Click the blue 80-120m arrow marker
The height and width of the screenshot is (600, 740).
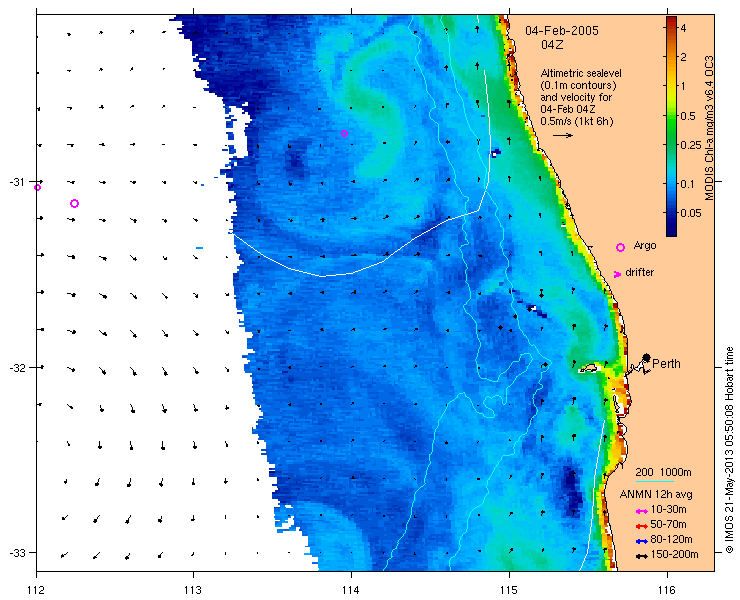click(641, 541)
